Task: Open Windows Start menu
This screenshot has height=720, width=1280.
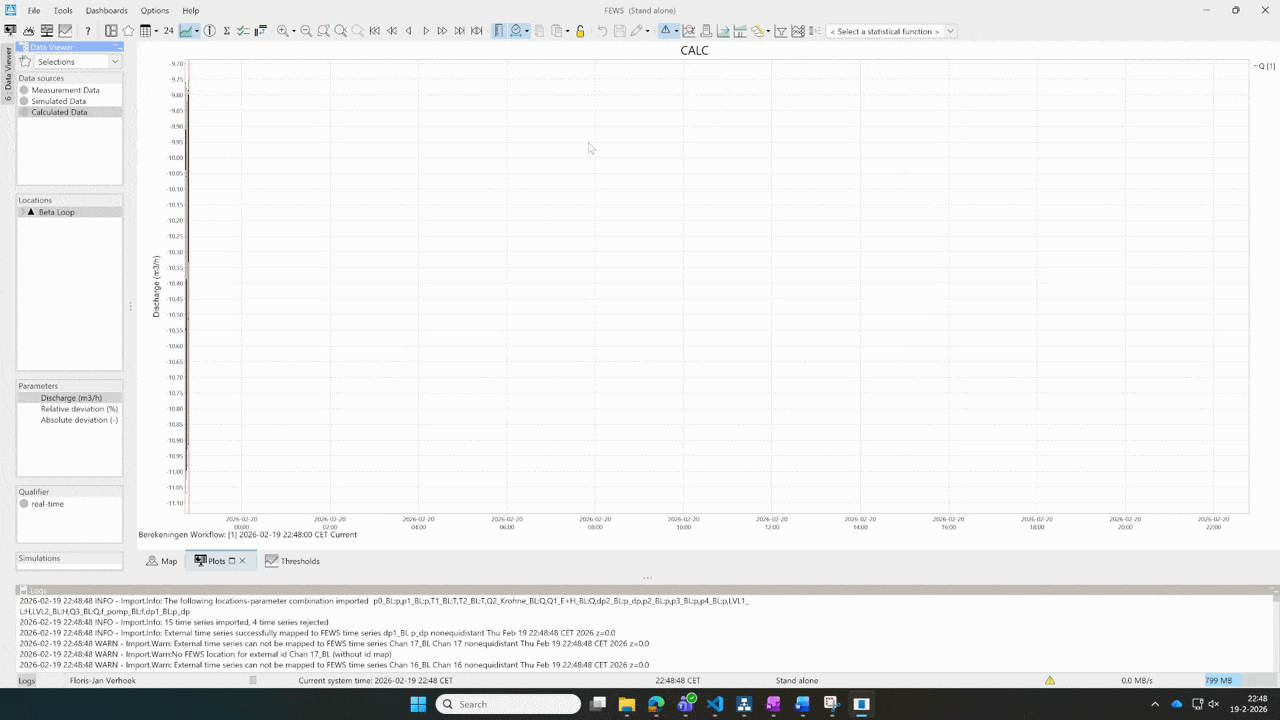Action: click(418, 704)
